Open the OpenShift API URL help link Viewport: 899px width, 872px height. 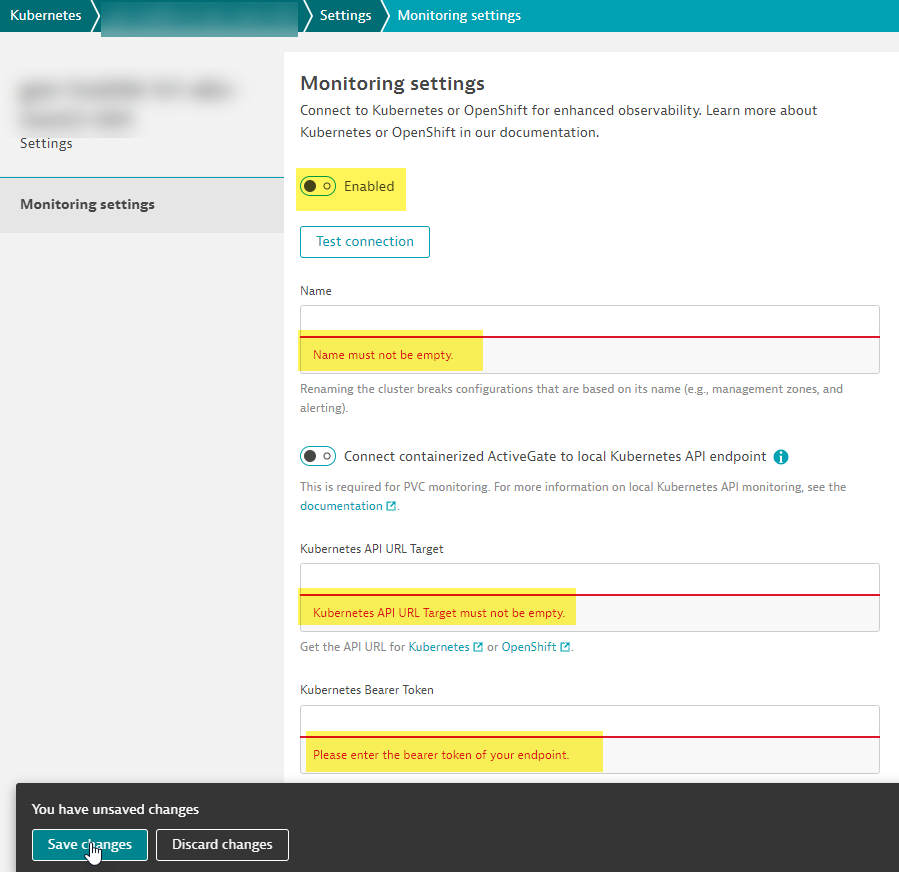(x=528, y=648)
